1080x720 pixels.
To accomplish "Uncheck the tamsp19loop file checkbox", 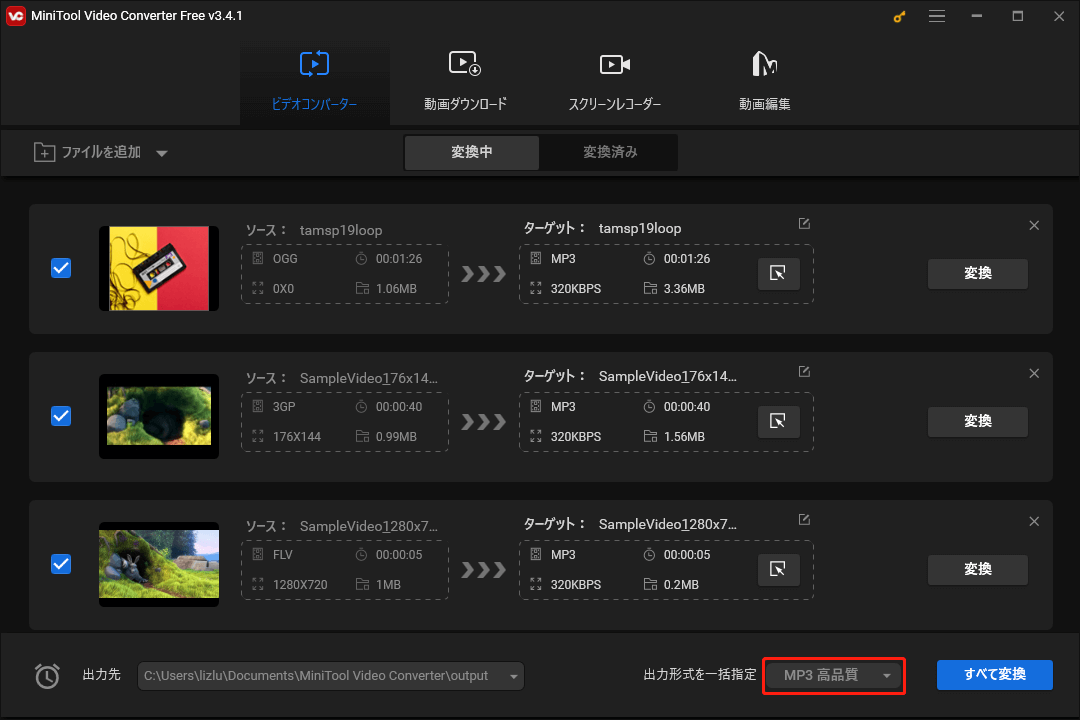I will pyautogui.click(x=61, y=268).
